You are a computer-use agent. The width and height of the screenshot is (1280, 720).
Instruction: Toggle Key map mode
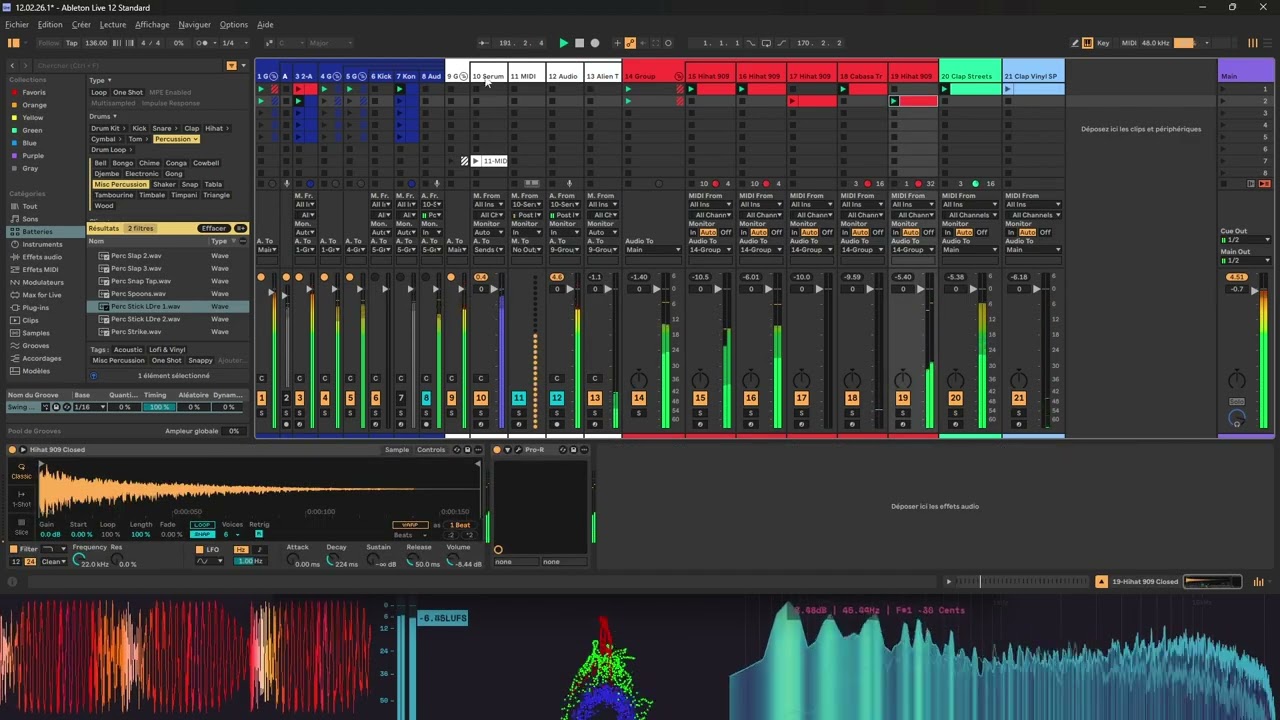(x=1103, y=43)
